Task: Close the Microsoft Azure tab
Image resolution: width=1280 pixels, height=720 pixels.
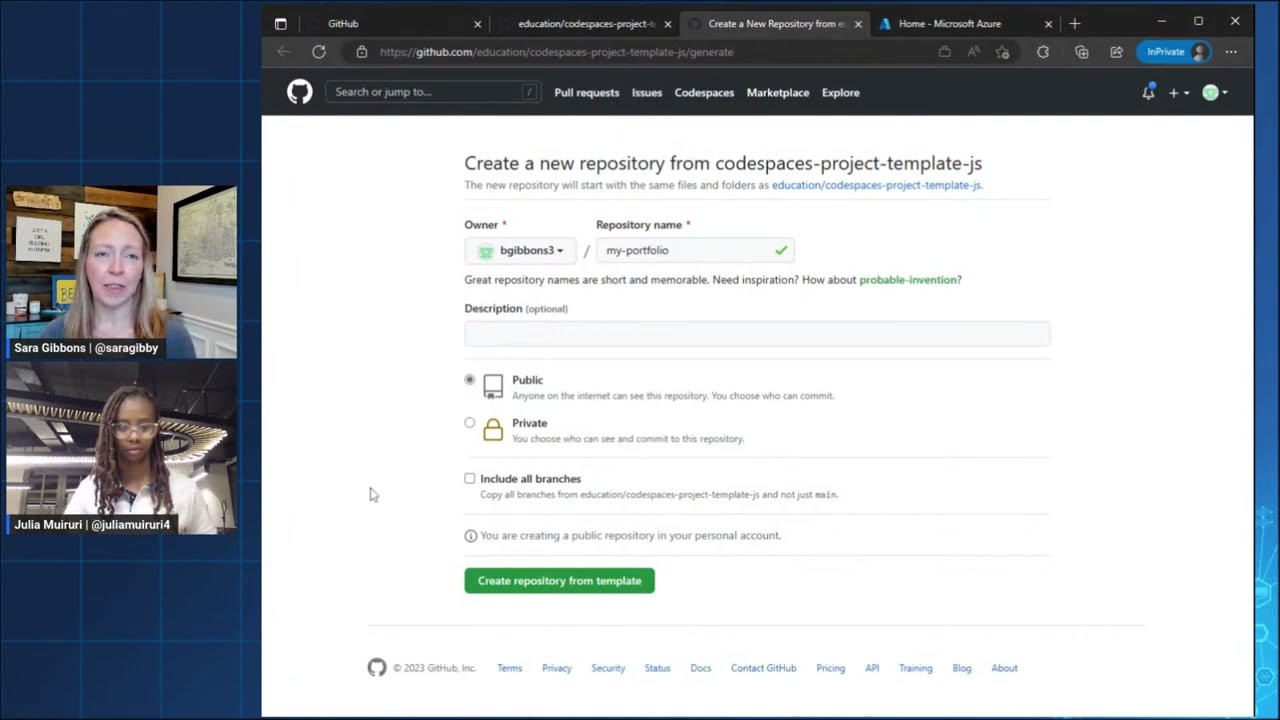Action: click(1048, 24)
